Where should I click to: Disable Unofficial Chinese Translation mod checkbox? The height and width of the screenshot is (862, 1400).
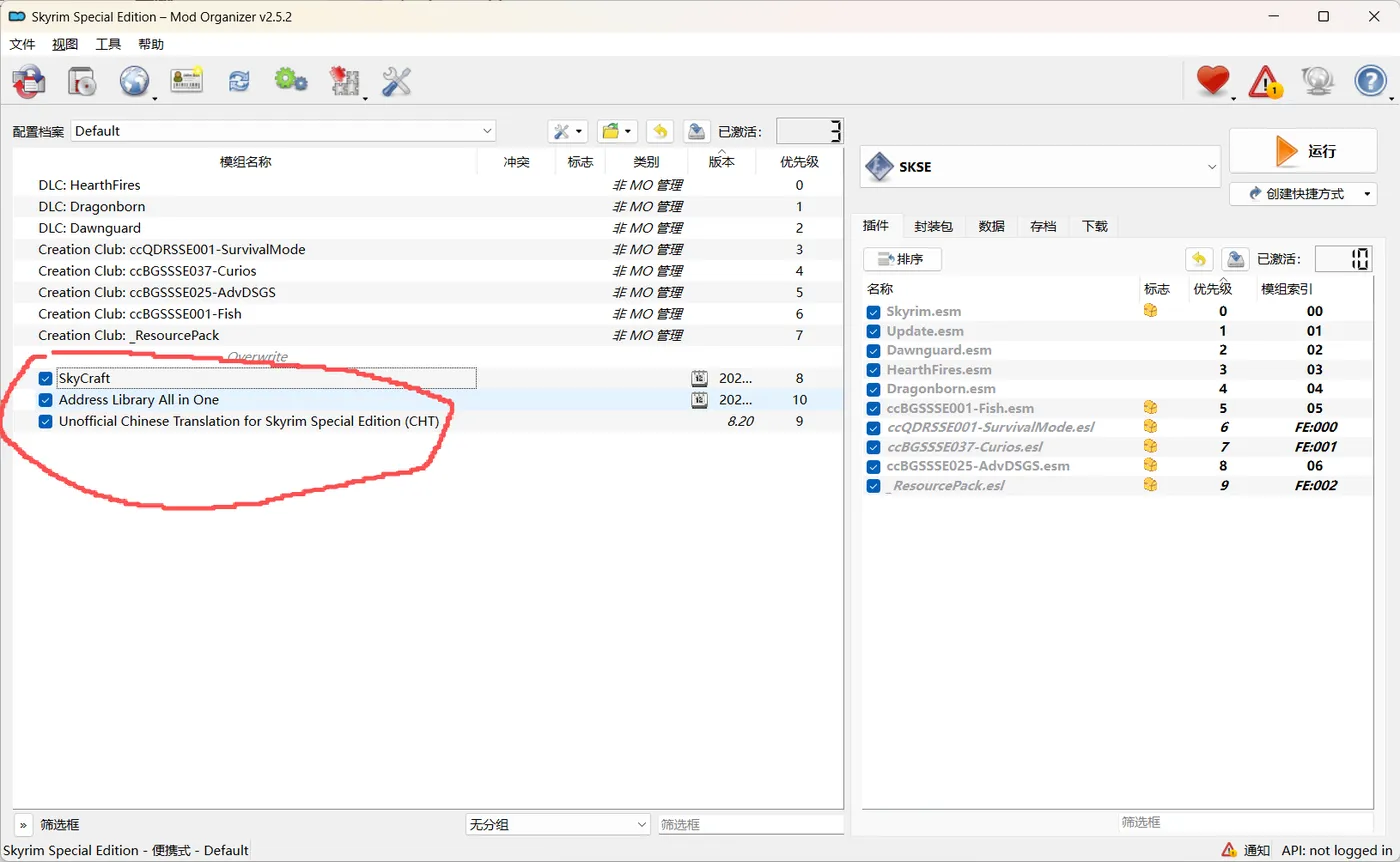click(46, 422)
